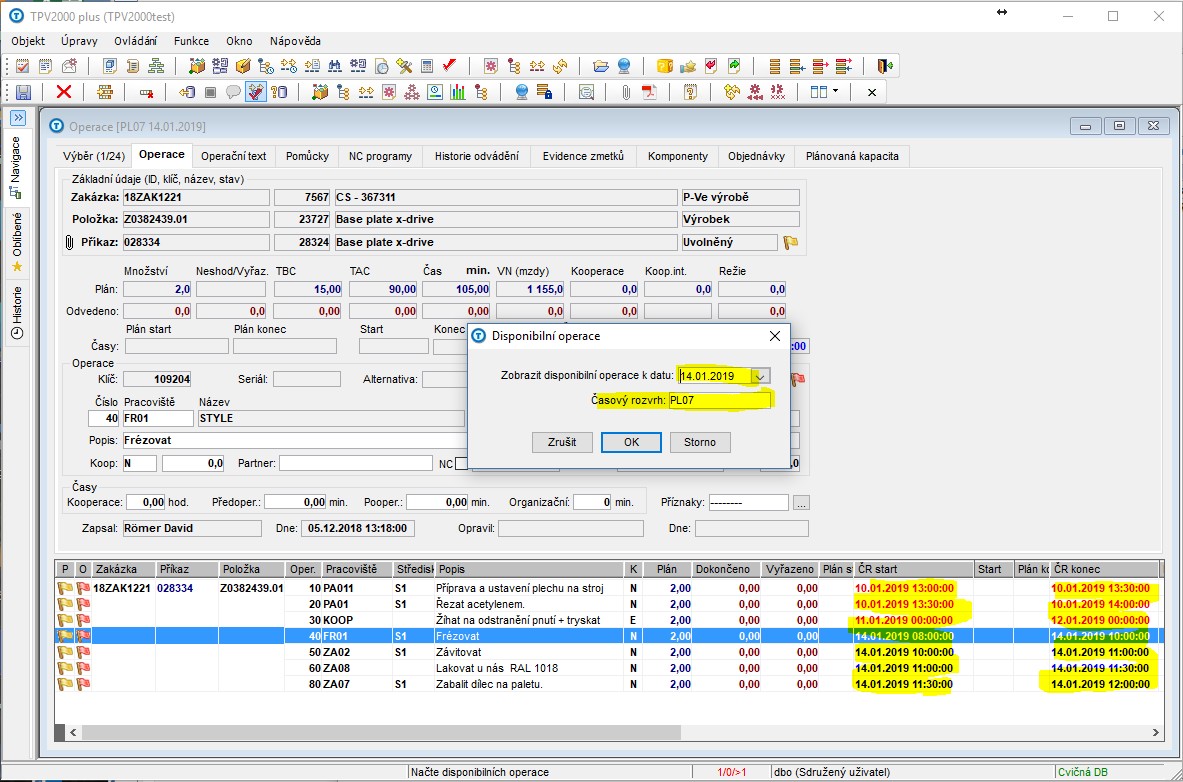Click the red checkmark toolbar icon
The image size is (1183, 782).
(x=450, y=66)
